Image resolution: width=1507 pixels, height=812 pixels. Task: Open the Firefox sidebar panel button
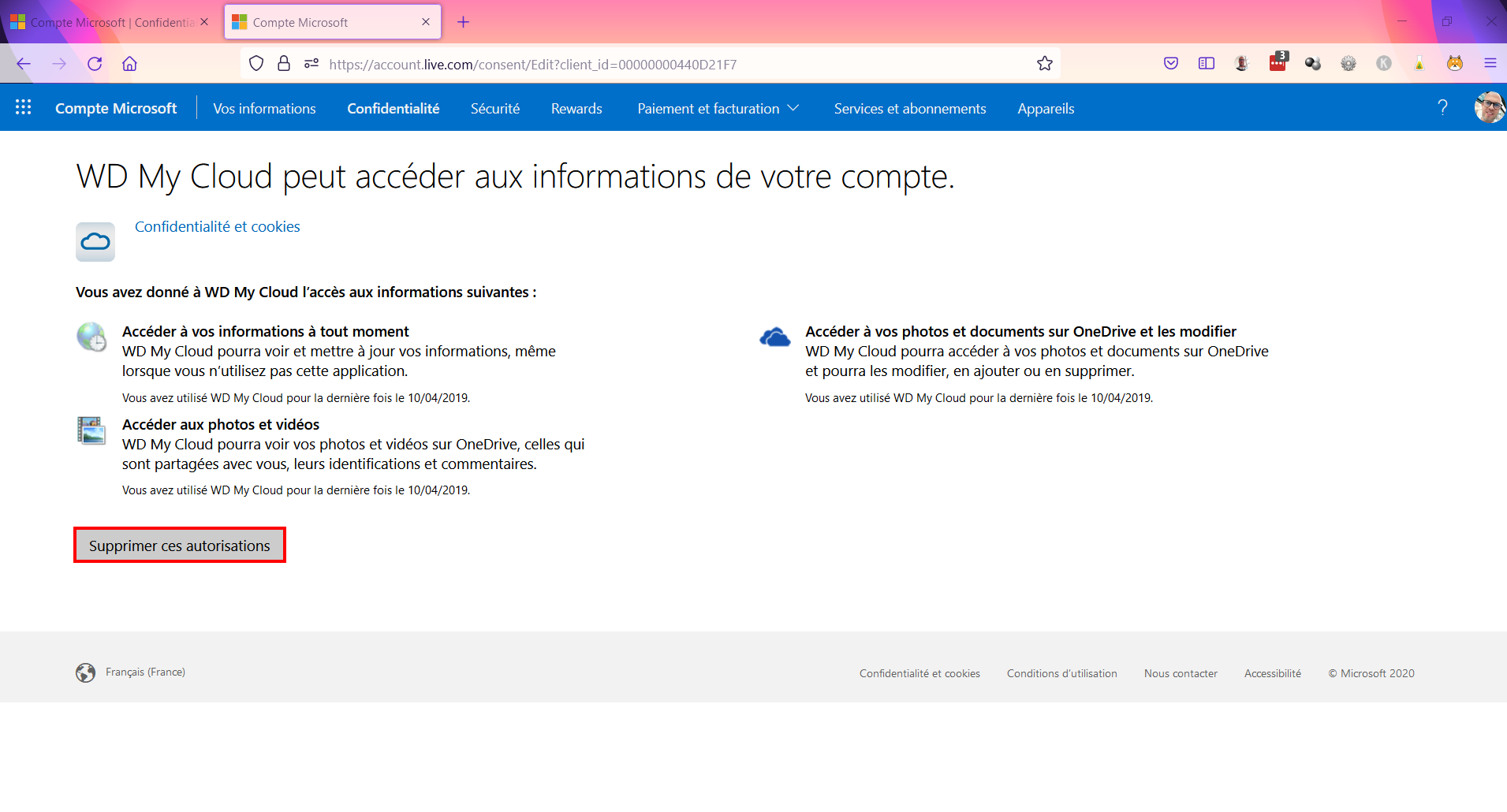[1207, 64]
